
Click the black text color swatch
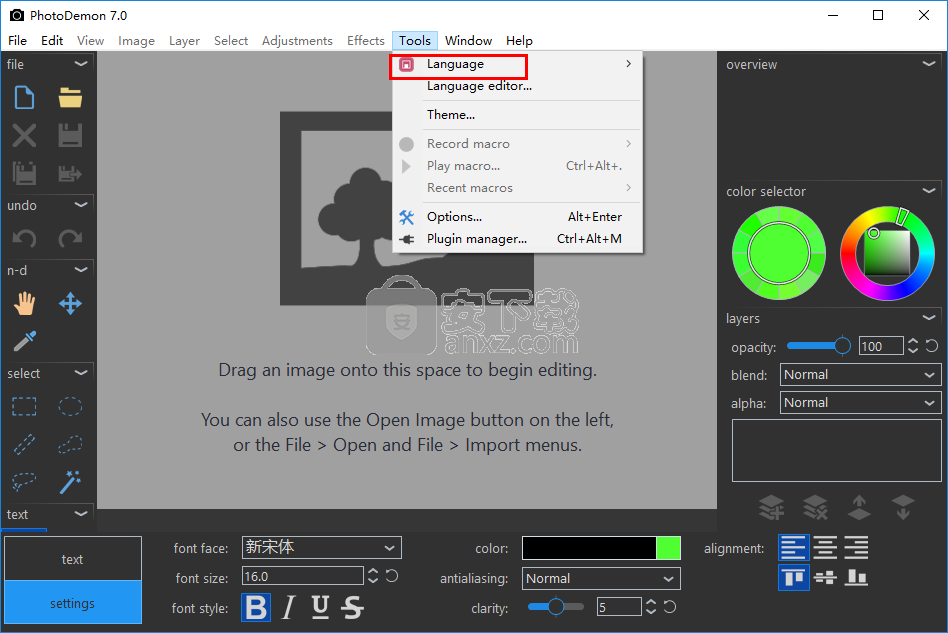(x=589, y=548)
